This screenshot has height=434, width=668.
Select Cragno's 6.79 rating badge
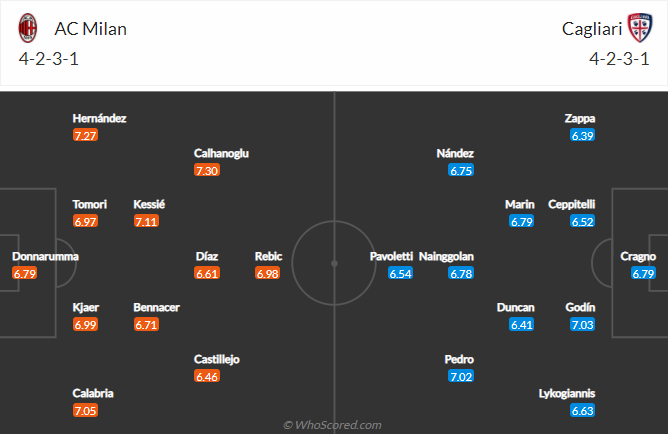tap(643, 273)
